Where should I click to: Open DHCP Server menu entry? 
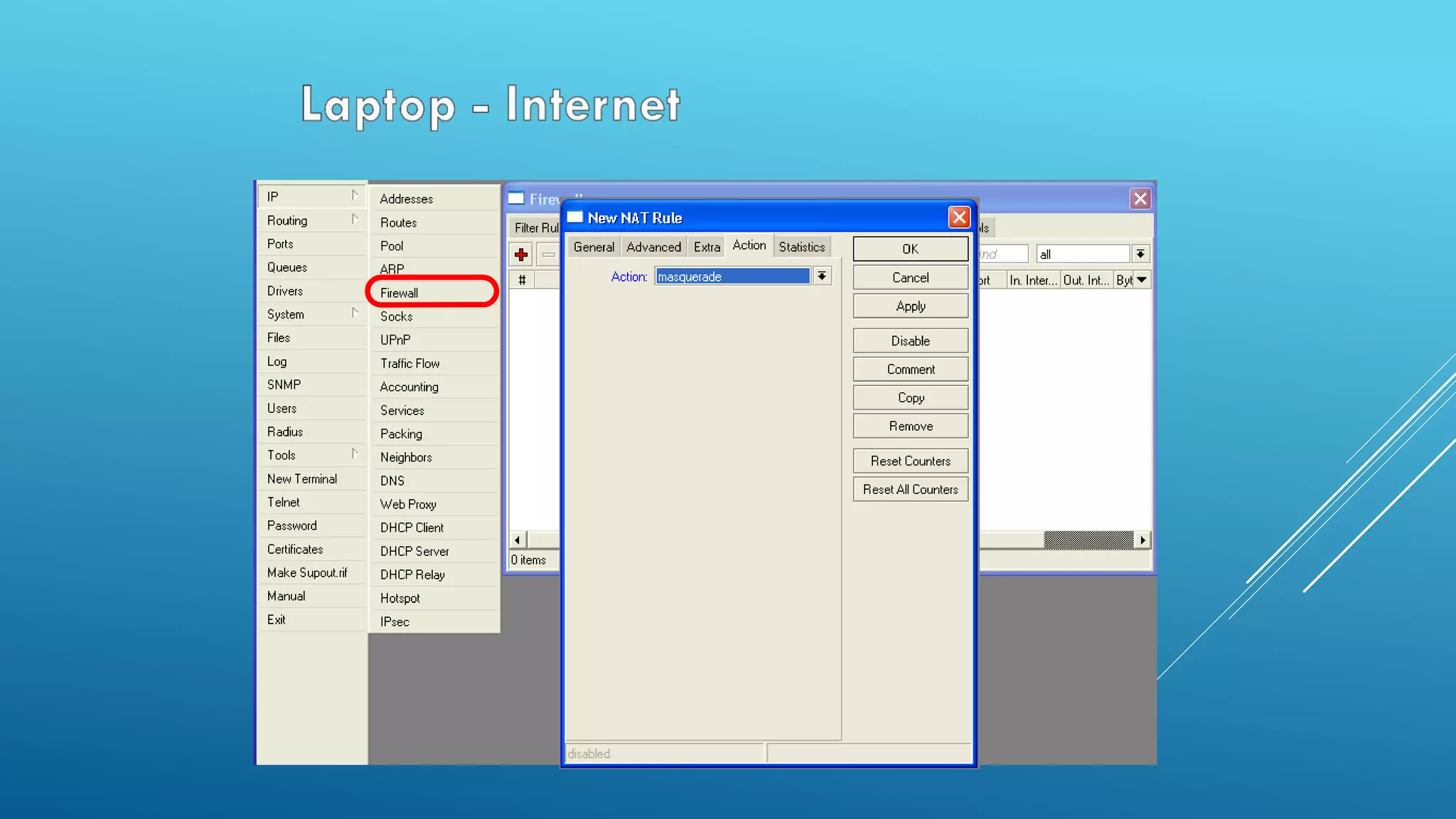tap(414, 551)
